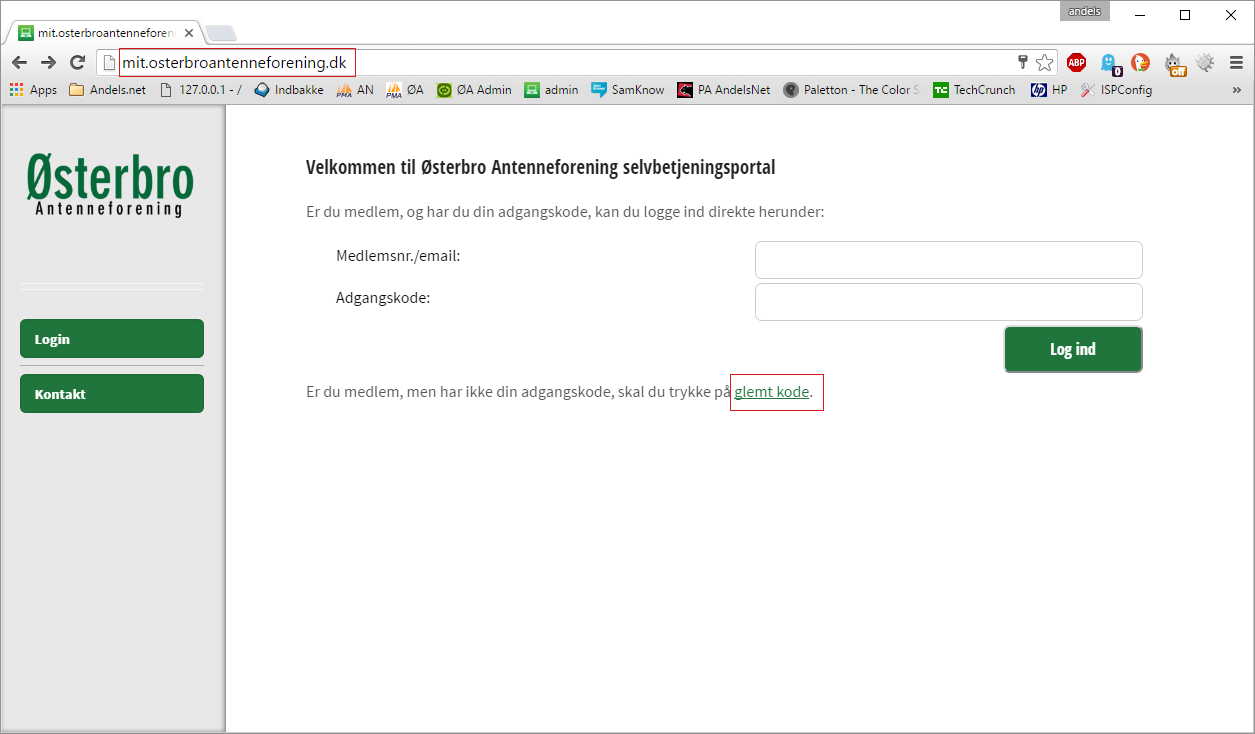
Task: Click the address bar URL
Action: (234, 63)
